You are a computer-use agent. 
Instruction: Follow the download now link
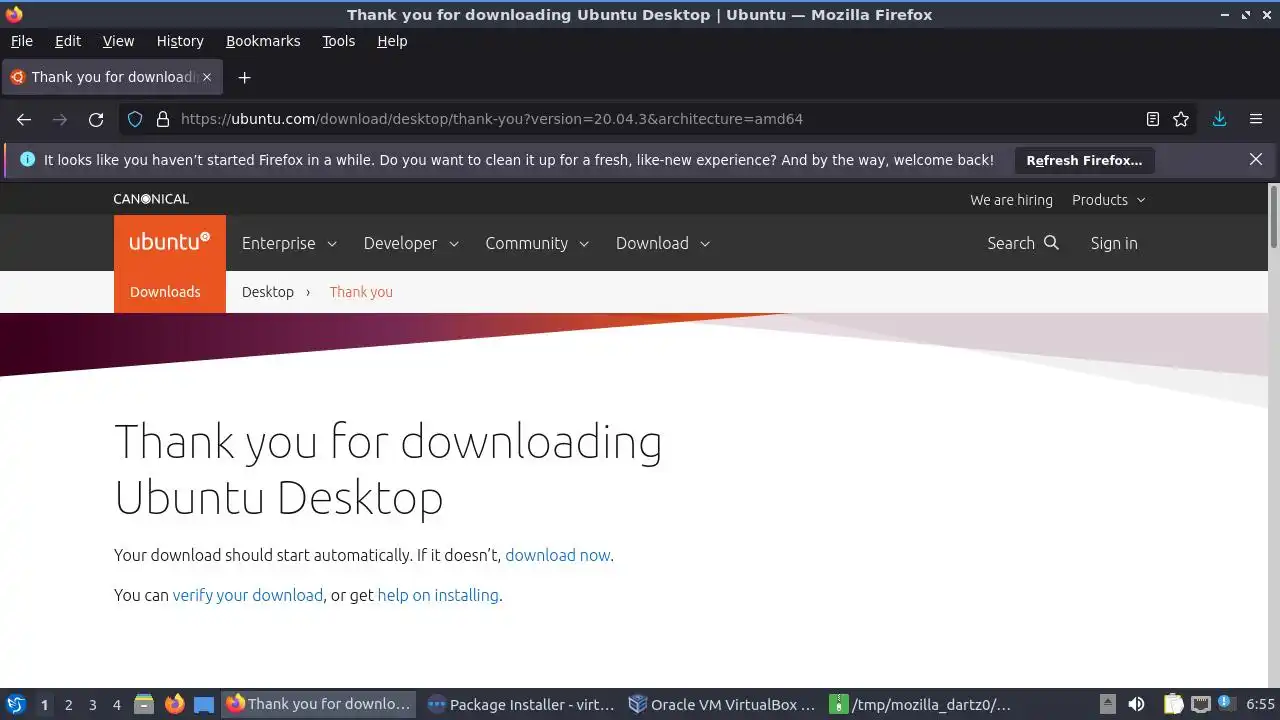coord(557,555)
